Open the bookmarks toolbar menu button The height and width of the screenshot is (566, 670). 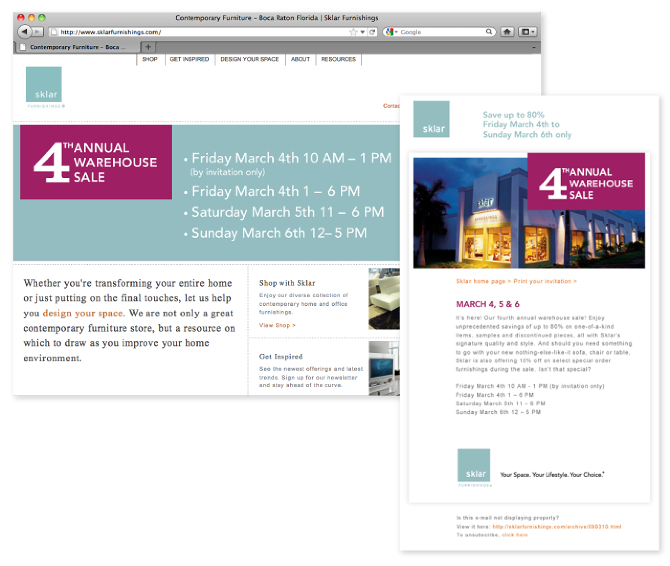[x=528, y=32]
